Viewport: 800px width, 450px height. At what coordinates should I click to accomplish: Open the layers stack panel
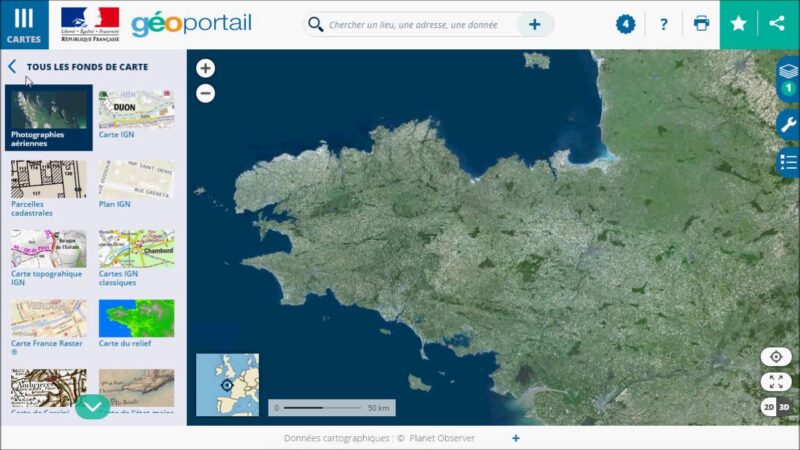[787, 74]
